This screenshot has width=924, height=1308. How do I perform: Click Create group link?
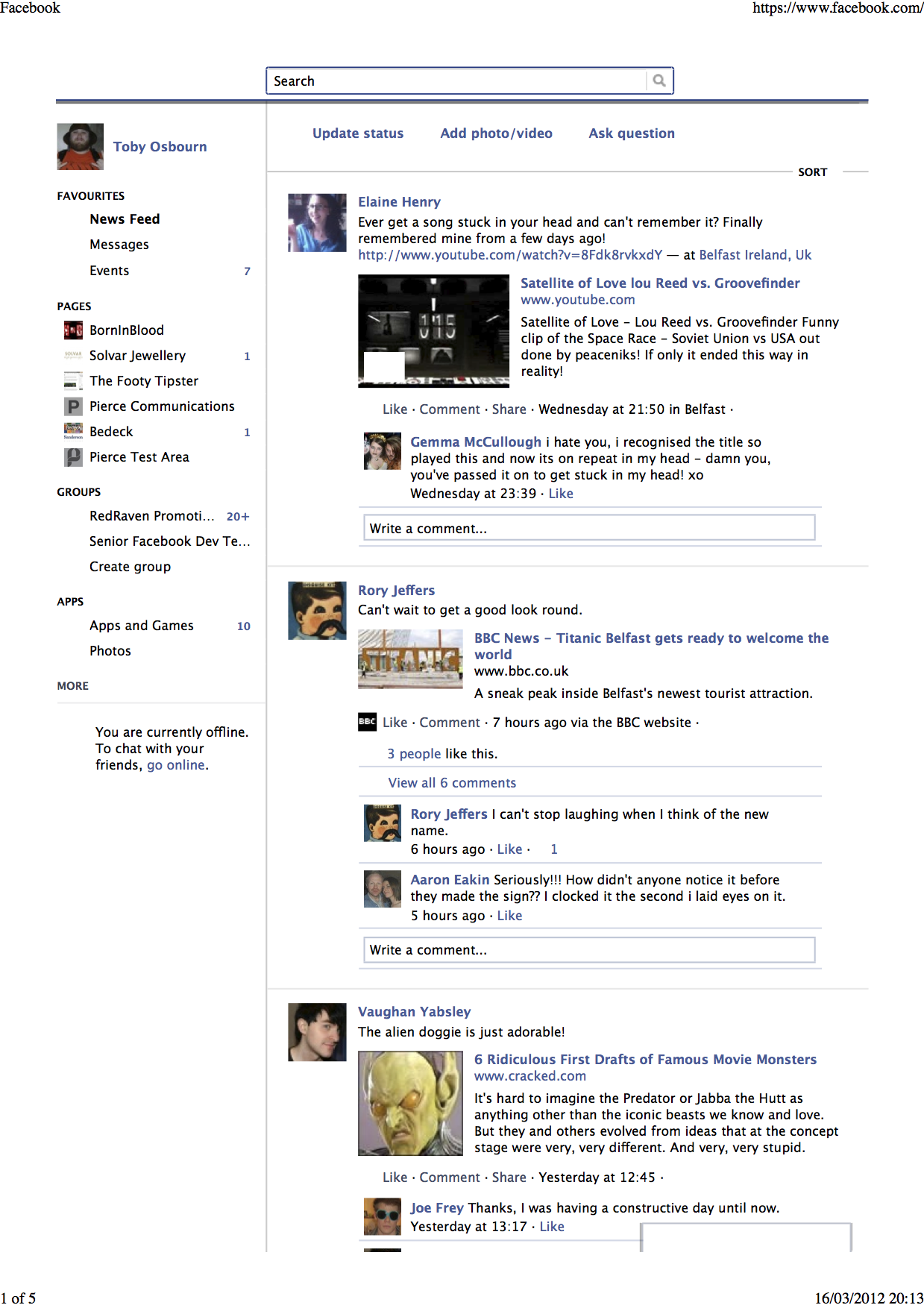coord(131,567)
